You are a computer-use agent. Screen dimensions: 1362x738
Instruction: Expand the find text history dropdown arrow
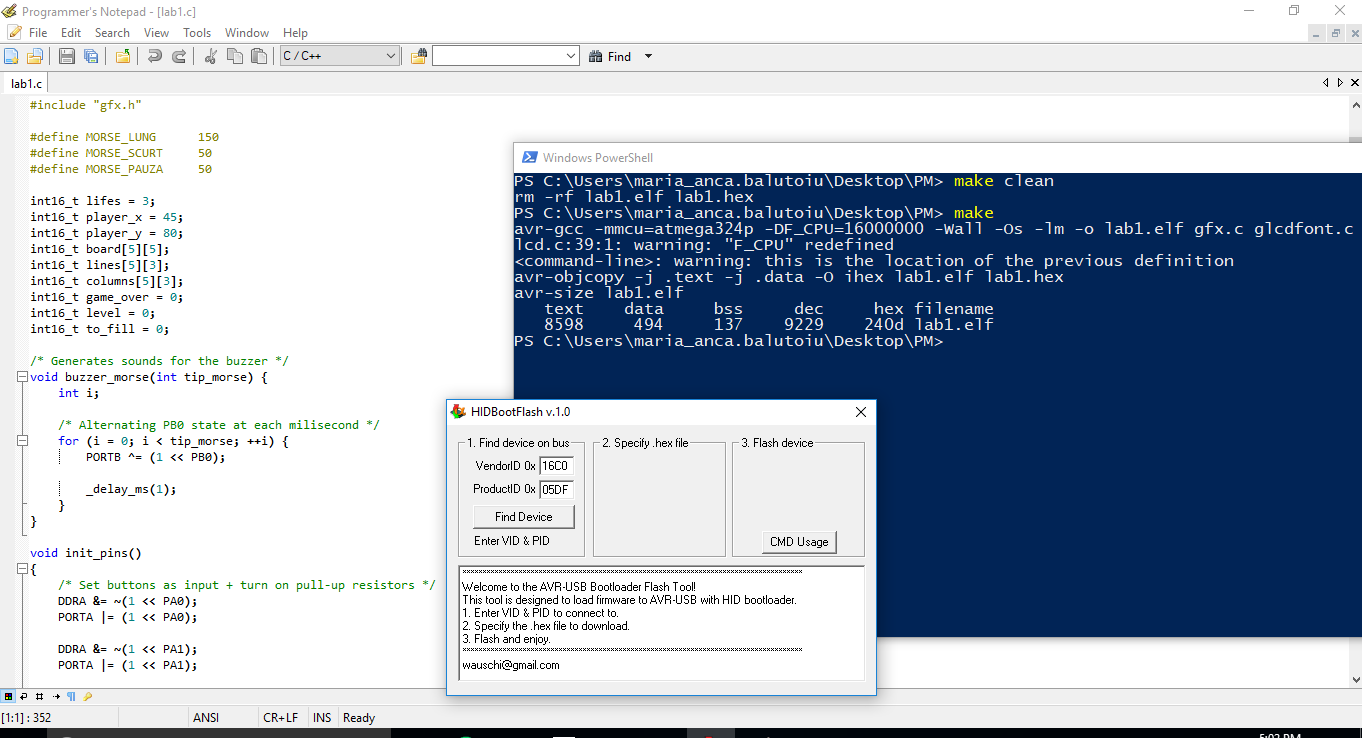pos(571,57)
